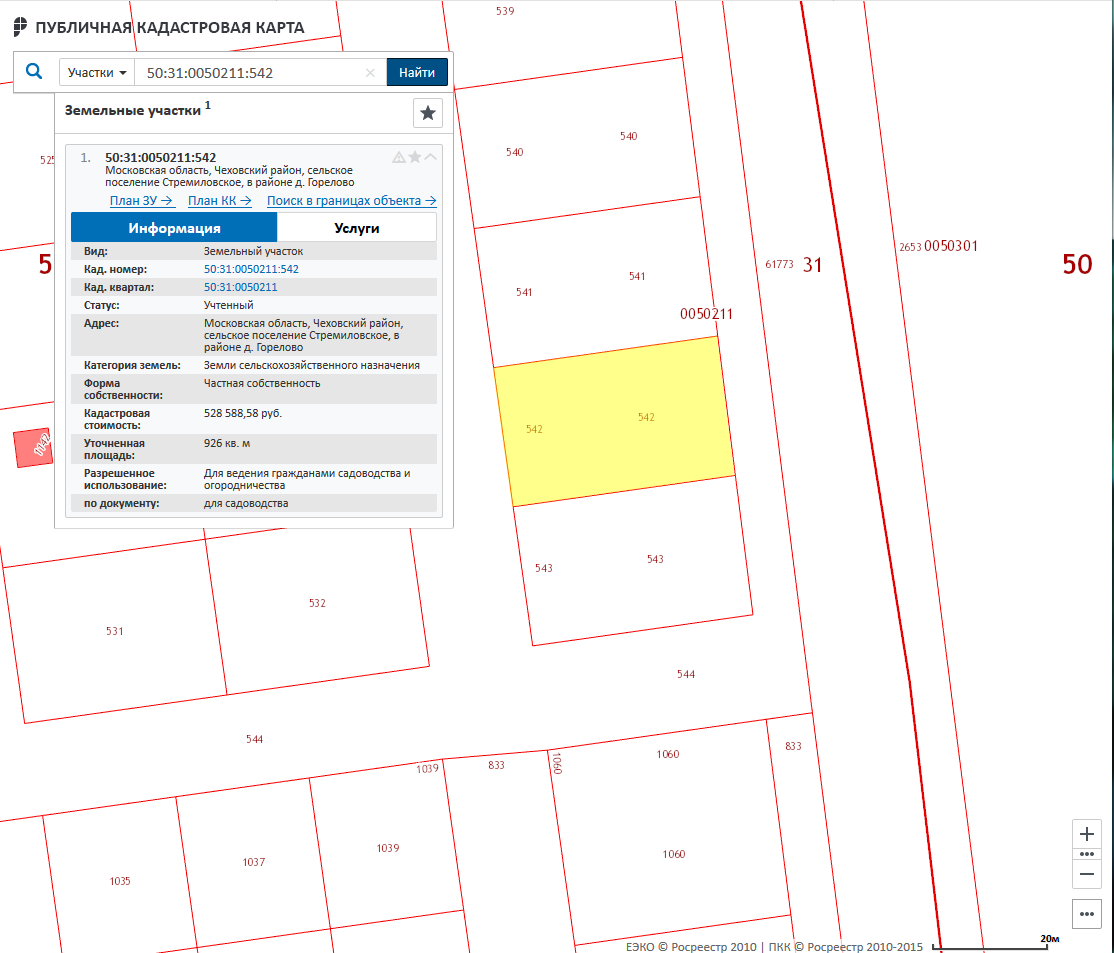Image resolution: width=1114 pixels, height=953 pixels.
Task: Add parcel 542 to favorites via small star
Action: pos(415,157)
